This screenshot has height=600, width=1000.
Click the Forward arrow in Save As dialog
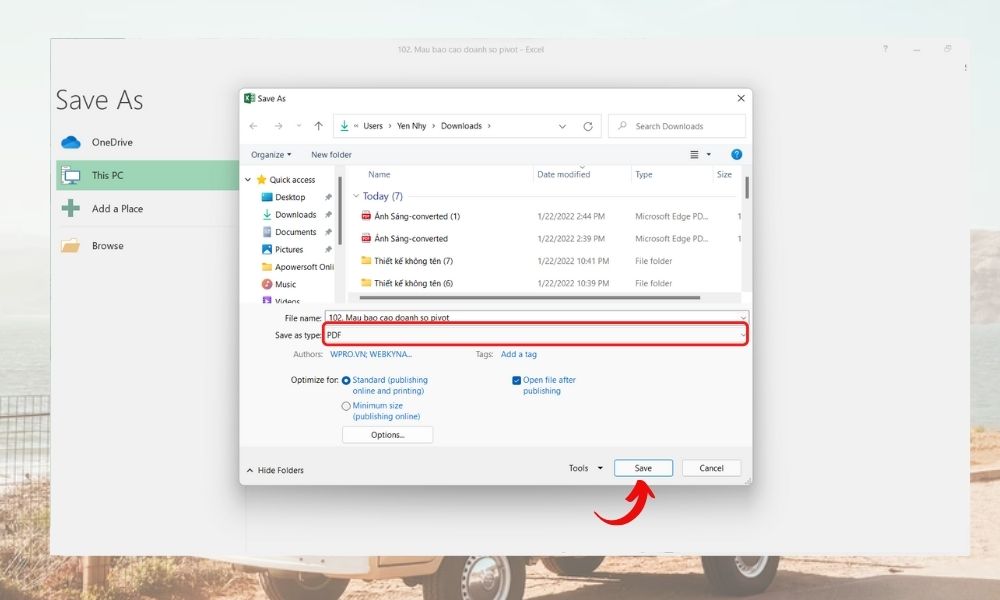(x=279, y=126)
